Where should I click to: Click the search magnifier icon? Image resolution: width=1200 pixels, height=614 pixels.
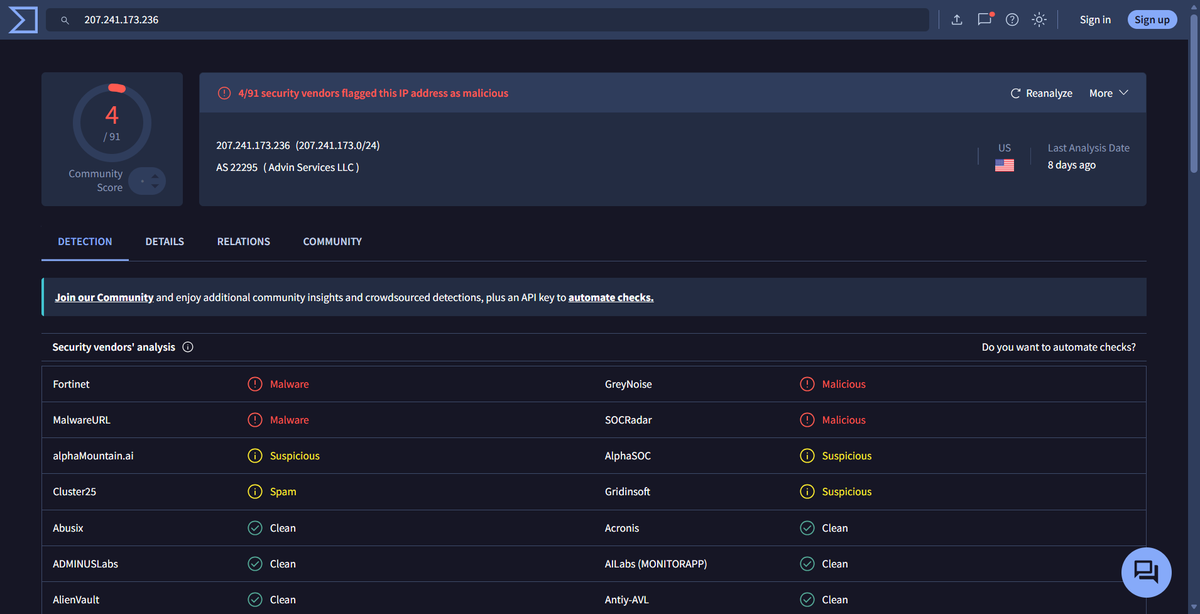pos(65,20)
